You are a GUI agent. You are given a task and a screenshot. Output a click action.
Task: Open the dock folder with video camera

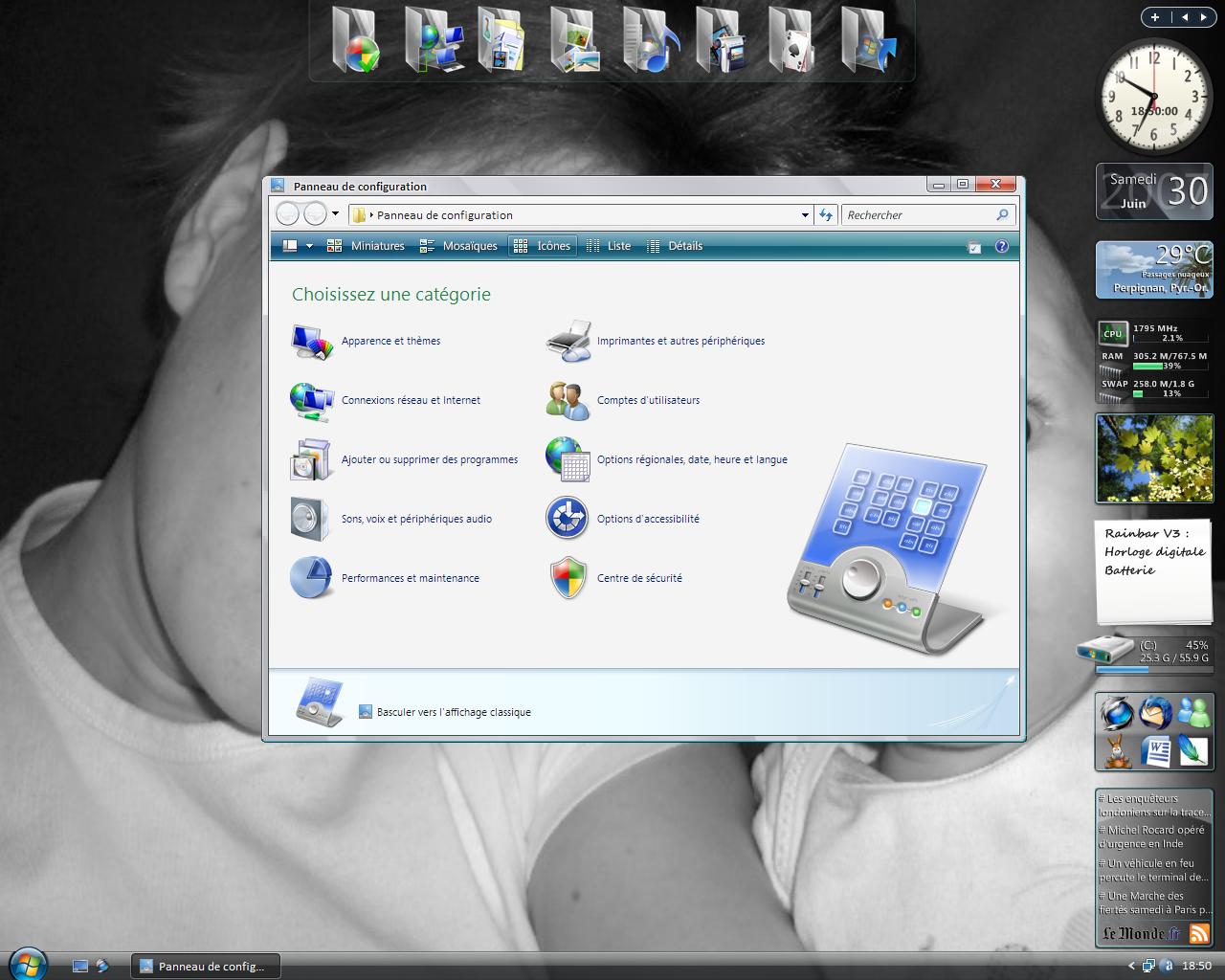click(x=722, y=40)
